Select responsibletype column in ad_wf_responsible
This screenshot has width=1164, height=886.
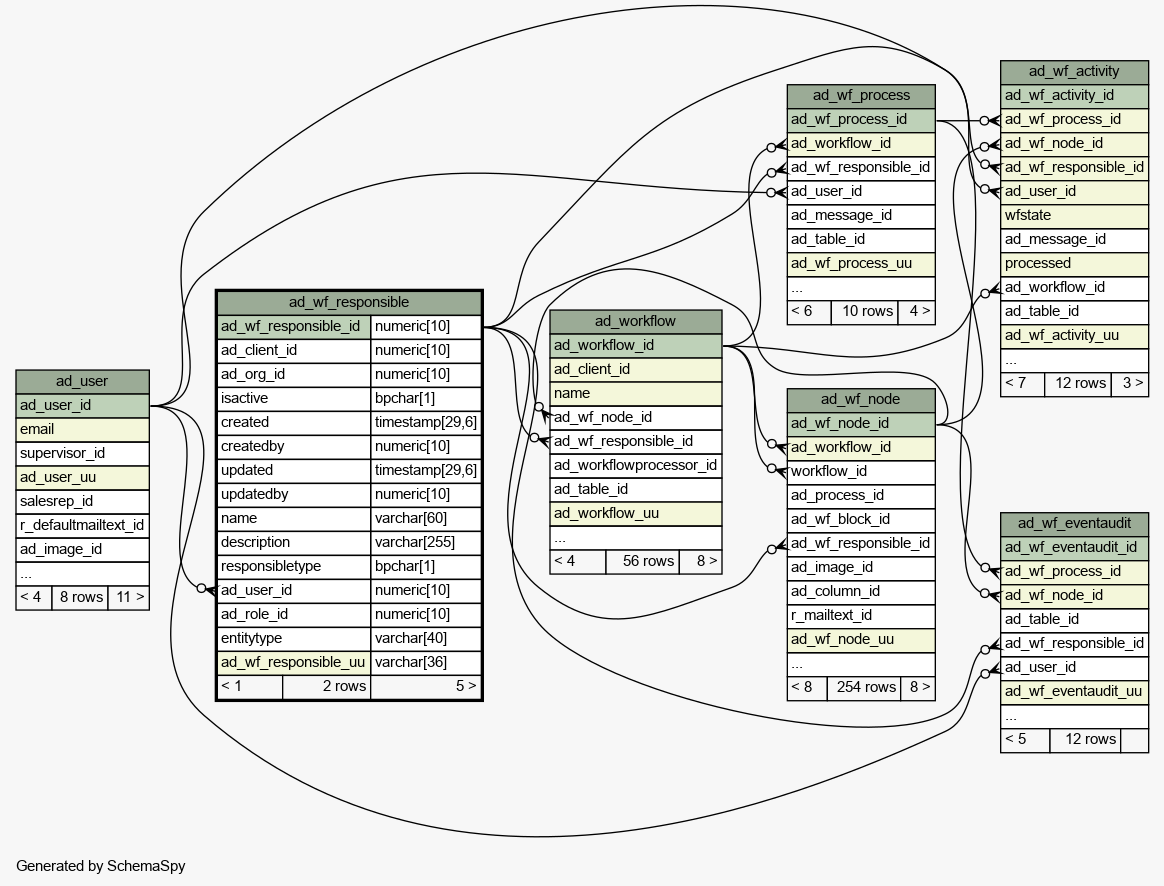click(x=294, y=566)
